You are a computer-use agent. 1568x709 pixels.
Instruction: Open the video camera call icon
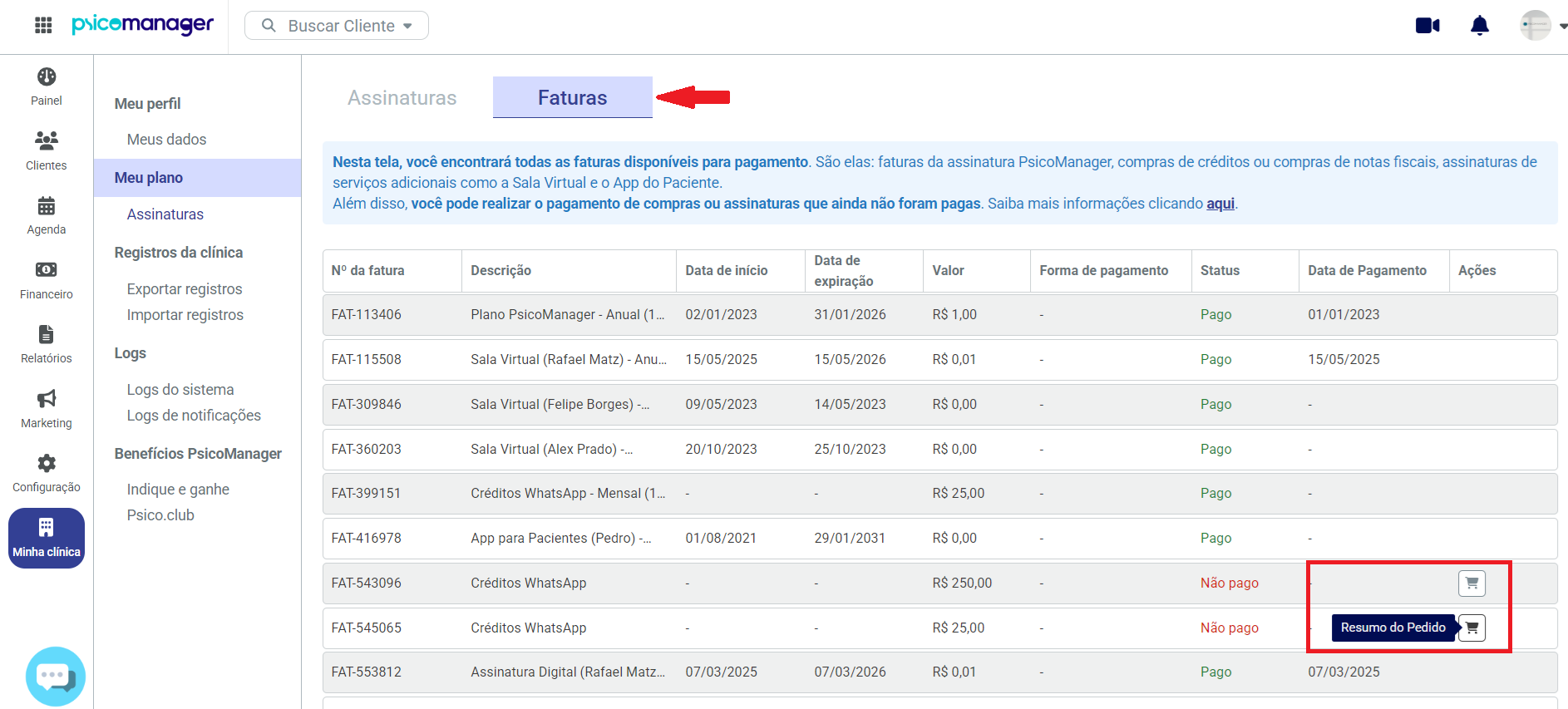(x=1427, y=26)
